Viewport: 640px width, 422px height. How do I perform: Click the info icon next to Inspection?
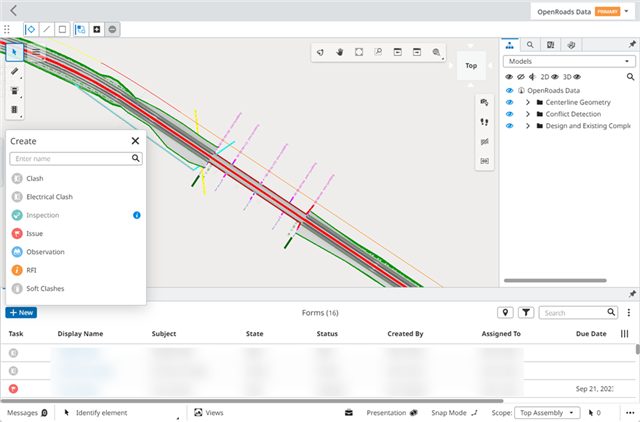pyautogui.click(x=137, y=215)
